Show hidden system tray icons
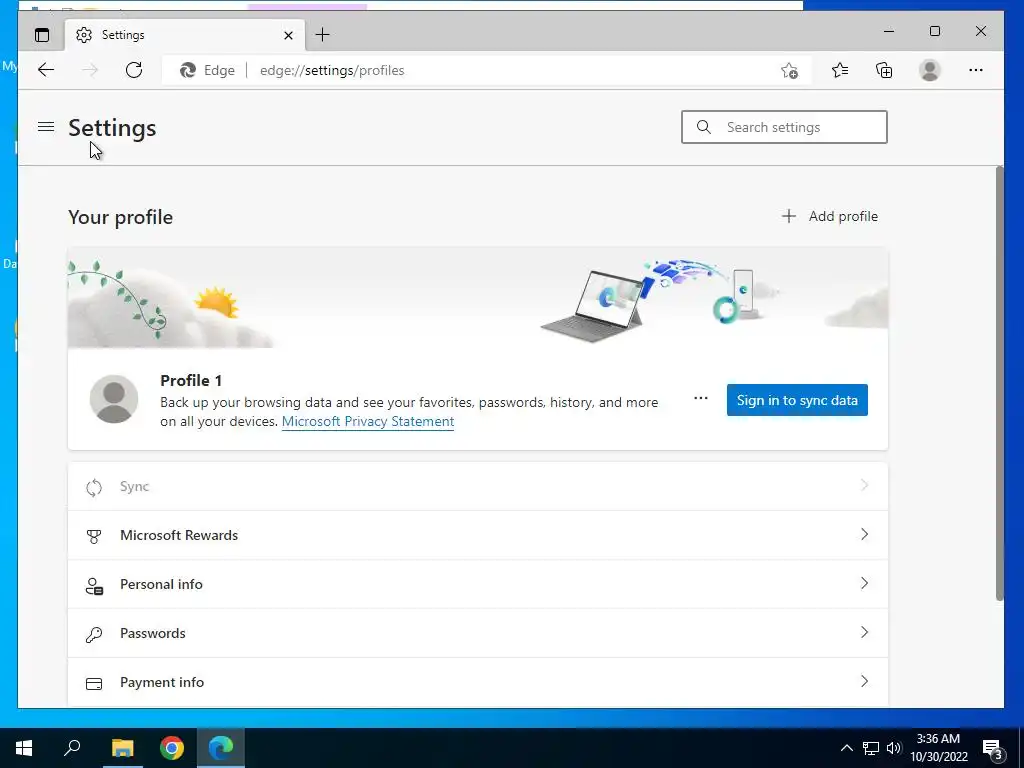The image size is (1024, 768). pyautogui.click(x=846, y=748)
